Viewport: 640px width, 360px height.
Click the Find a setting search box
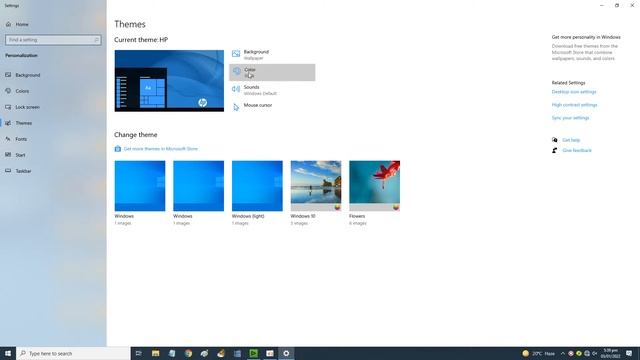pyautogui.click(x=53, y=40)
